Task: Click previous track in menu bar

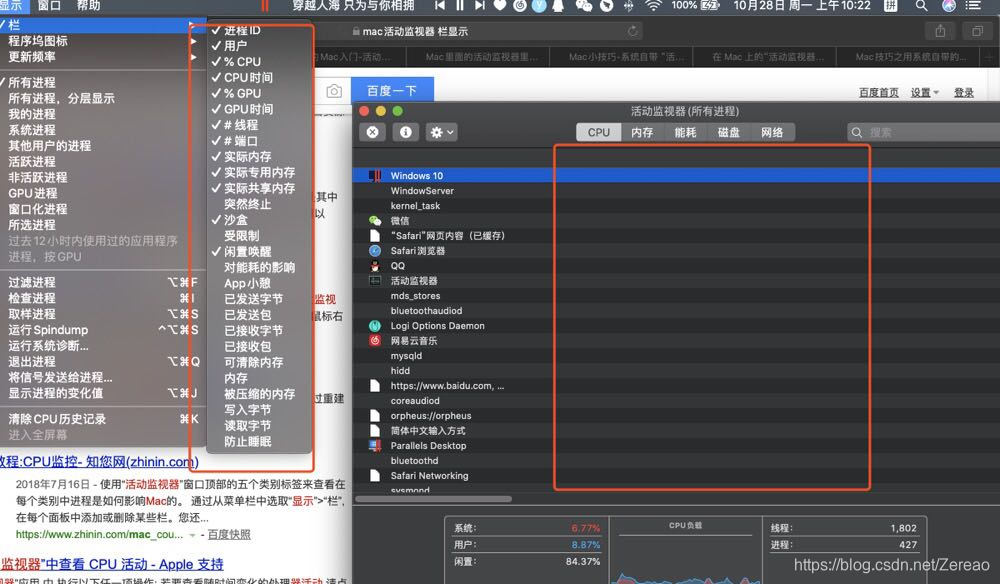Action: tap(440, 6)
